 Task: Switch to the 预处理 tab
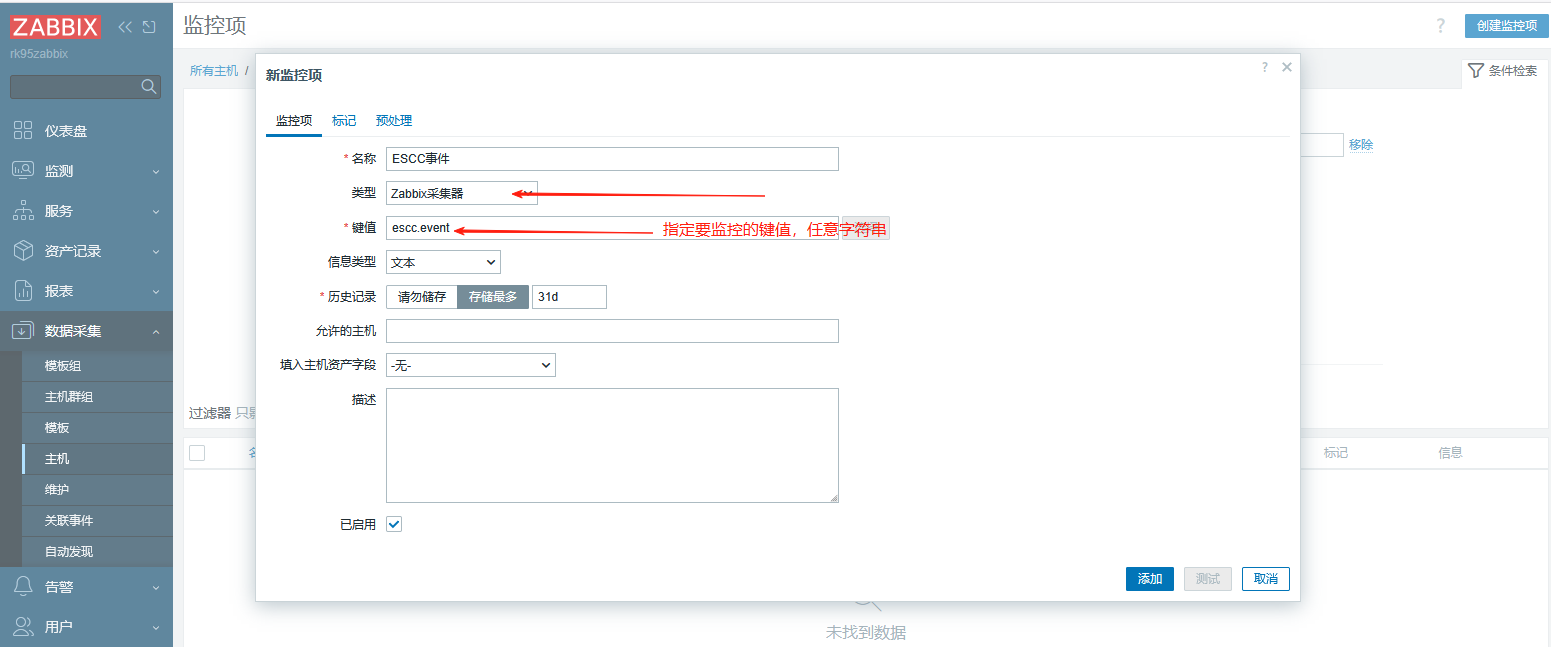[x=394, y=121]
